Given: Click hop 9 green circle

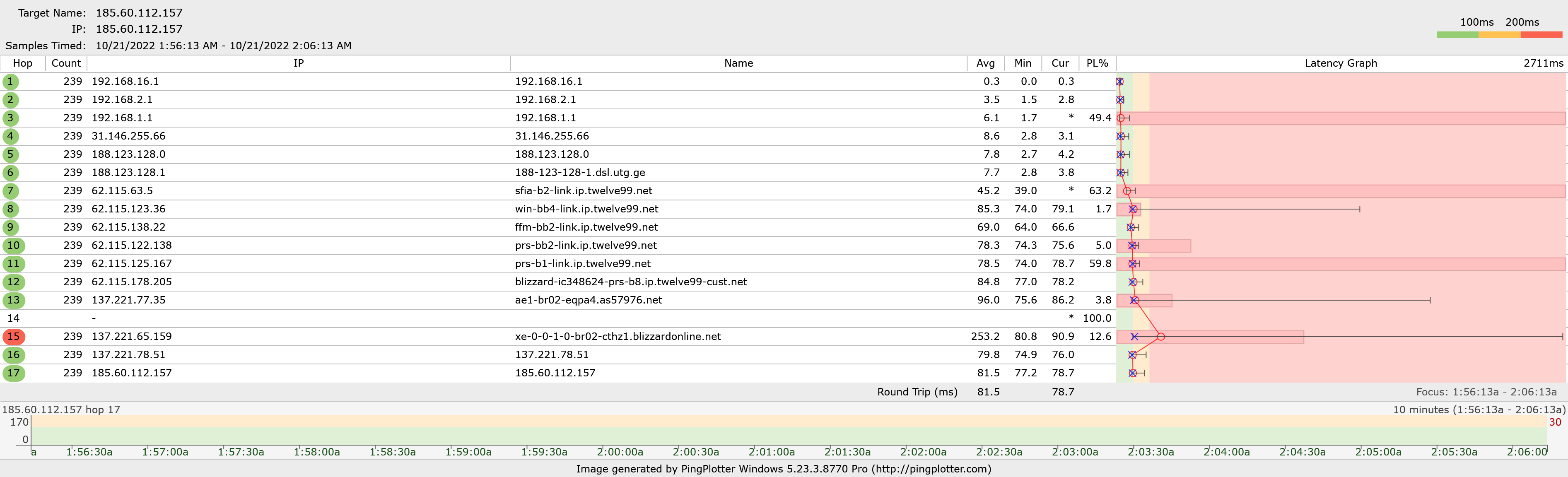Looking at the screenshot, I should point(10,228).
